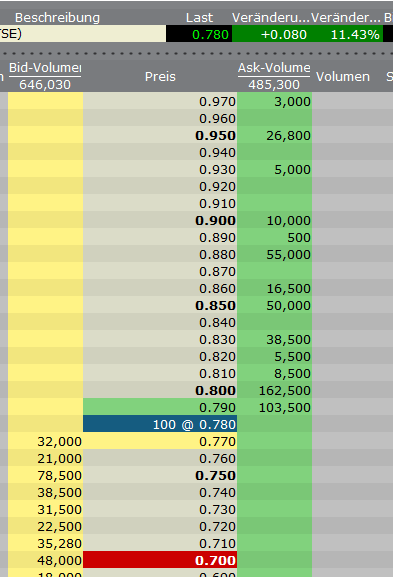
Task: Click the Preis column header
Action: pos(160,76)
